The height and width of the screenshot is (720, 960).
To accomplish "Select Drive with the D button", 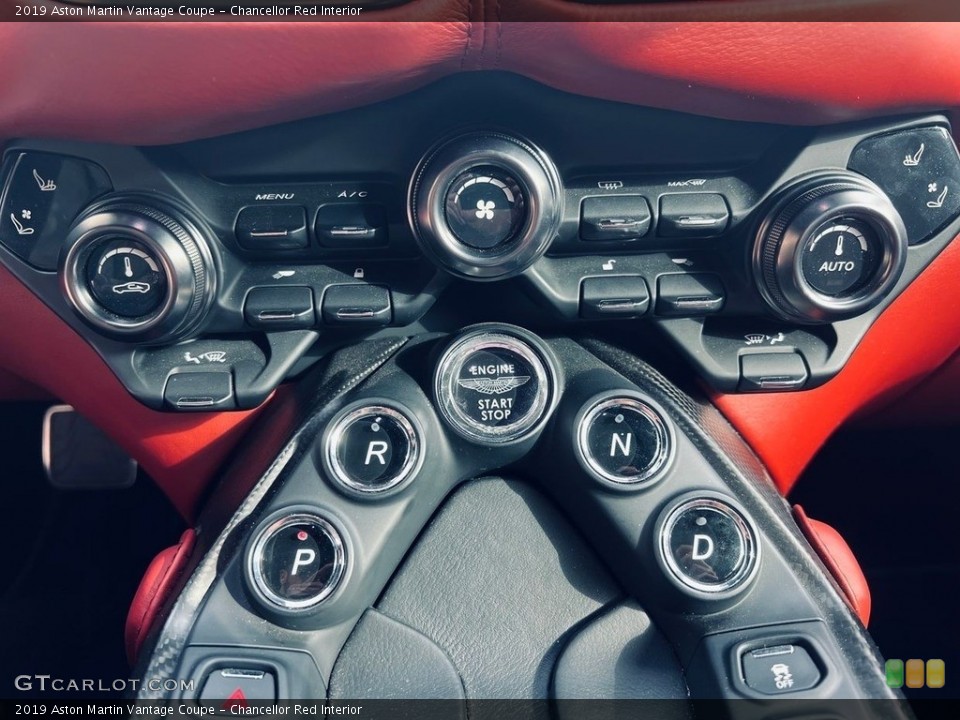I will point(708,545).
